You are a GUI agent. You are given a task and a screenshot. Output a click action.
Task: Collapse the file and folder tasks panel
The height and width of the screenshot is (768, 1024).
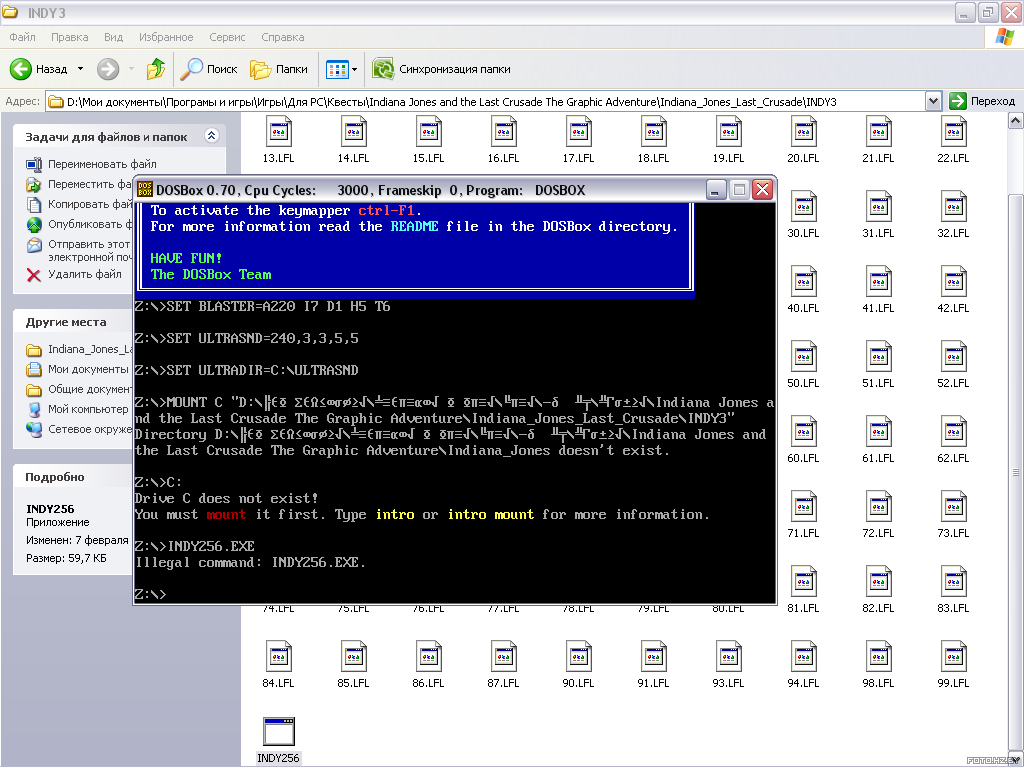coord(211,136)
